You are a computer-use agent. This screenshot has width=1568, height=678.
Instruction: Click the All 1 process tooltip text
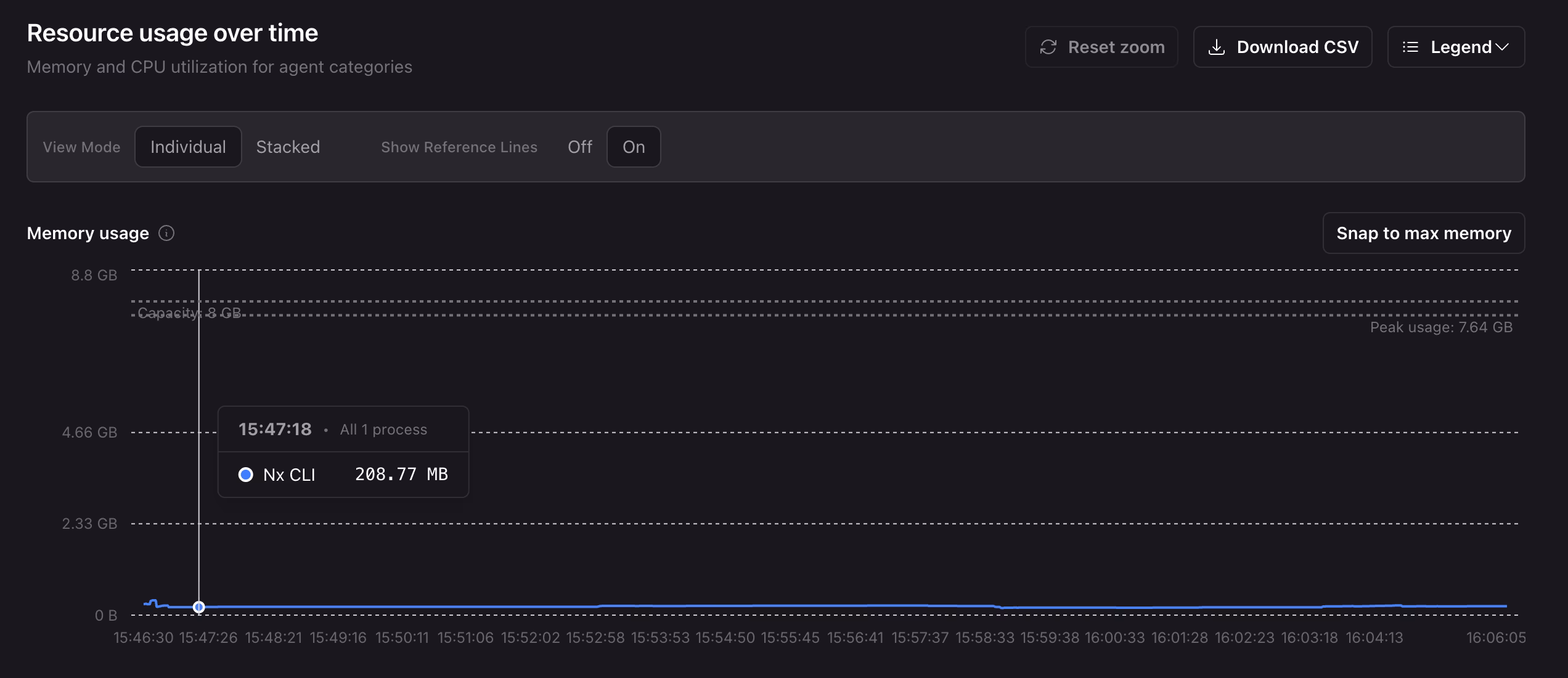383,430
